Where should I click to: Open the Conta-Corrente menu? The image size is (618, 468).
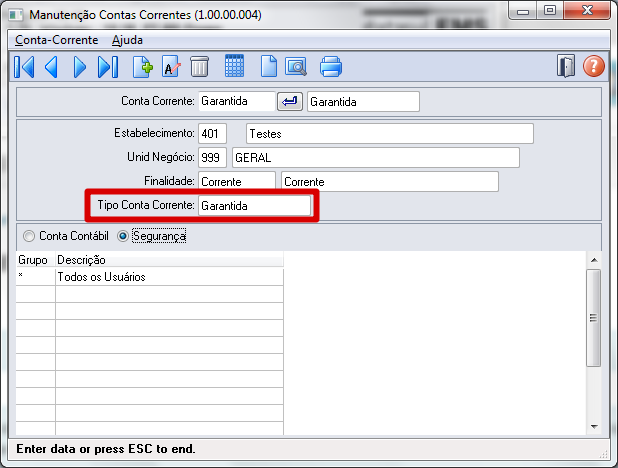57,40
